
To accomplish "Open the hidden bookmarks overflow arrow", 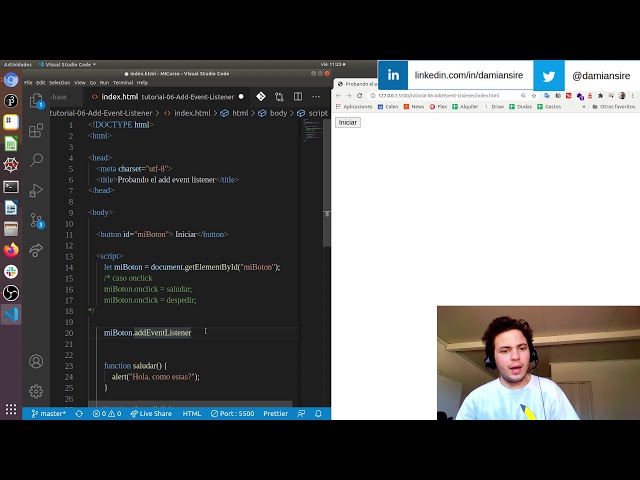I will (x=584, y=107).
